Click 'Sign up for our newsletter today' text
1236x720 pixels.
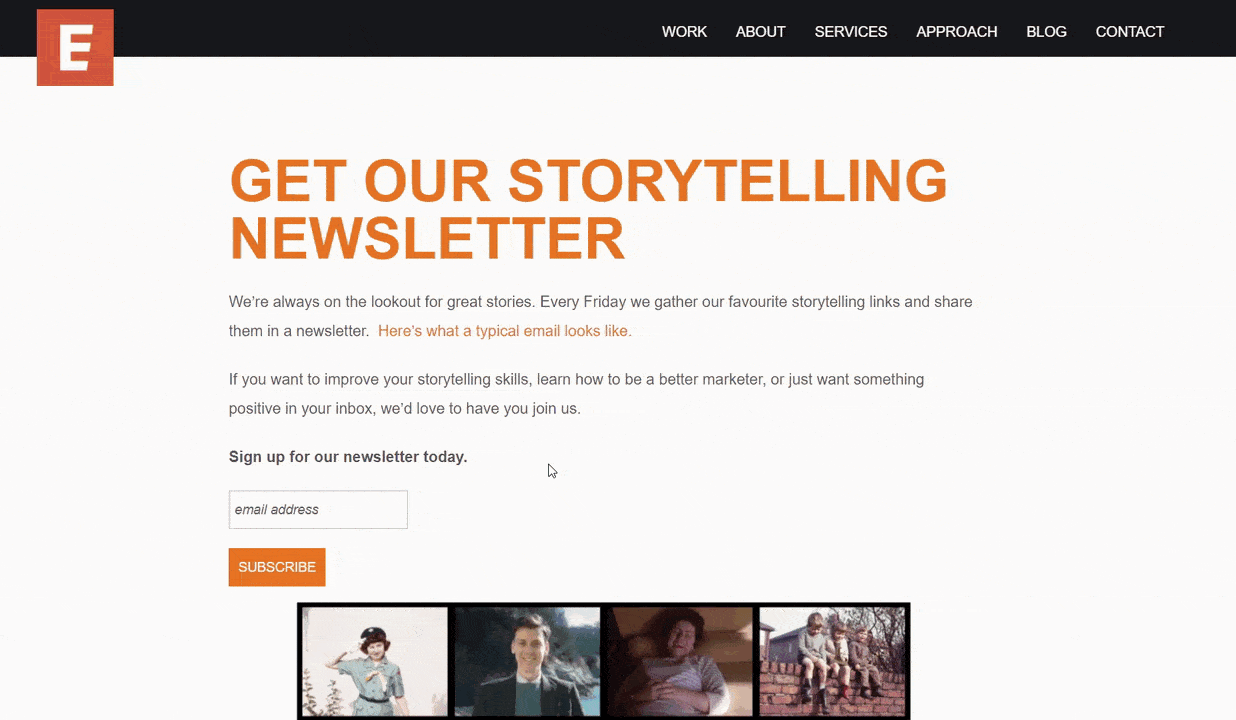tap(348, 457)
